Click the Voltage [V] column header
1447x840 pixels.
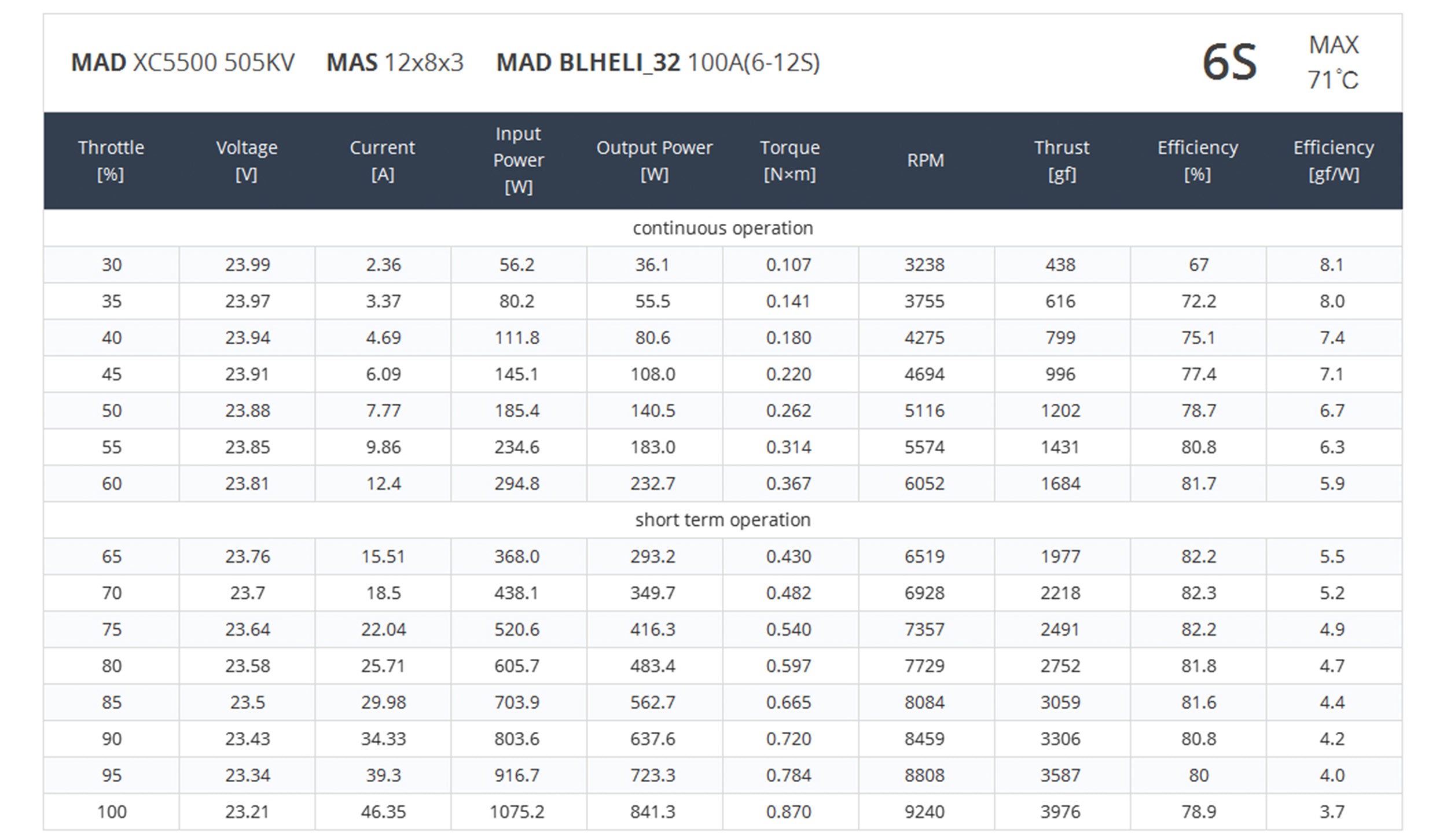tap(247, 160)
